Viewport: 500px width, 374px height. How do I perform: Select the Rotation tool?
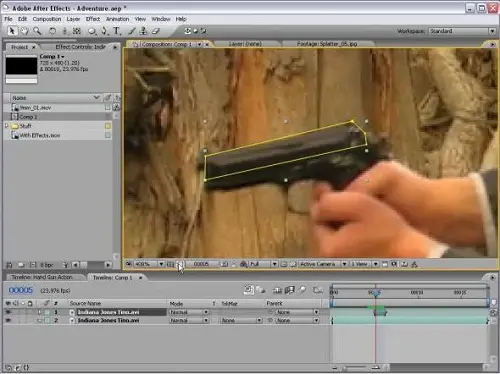[x=52, y=31]
